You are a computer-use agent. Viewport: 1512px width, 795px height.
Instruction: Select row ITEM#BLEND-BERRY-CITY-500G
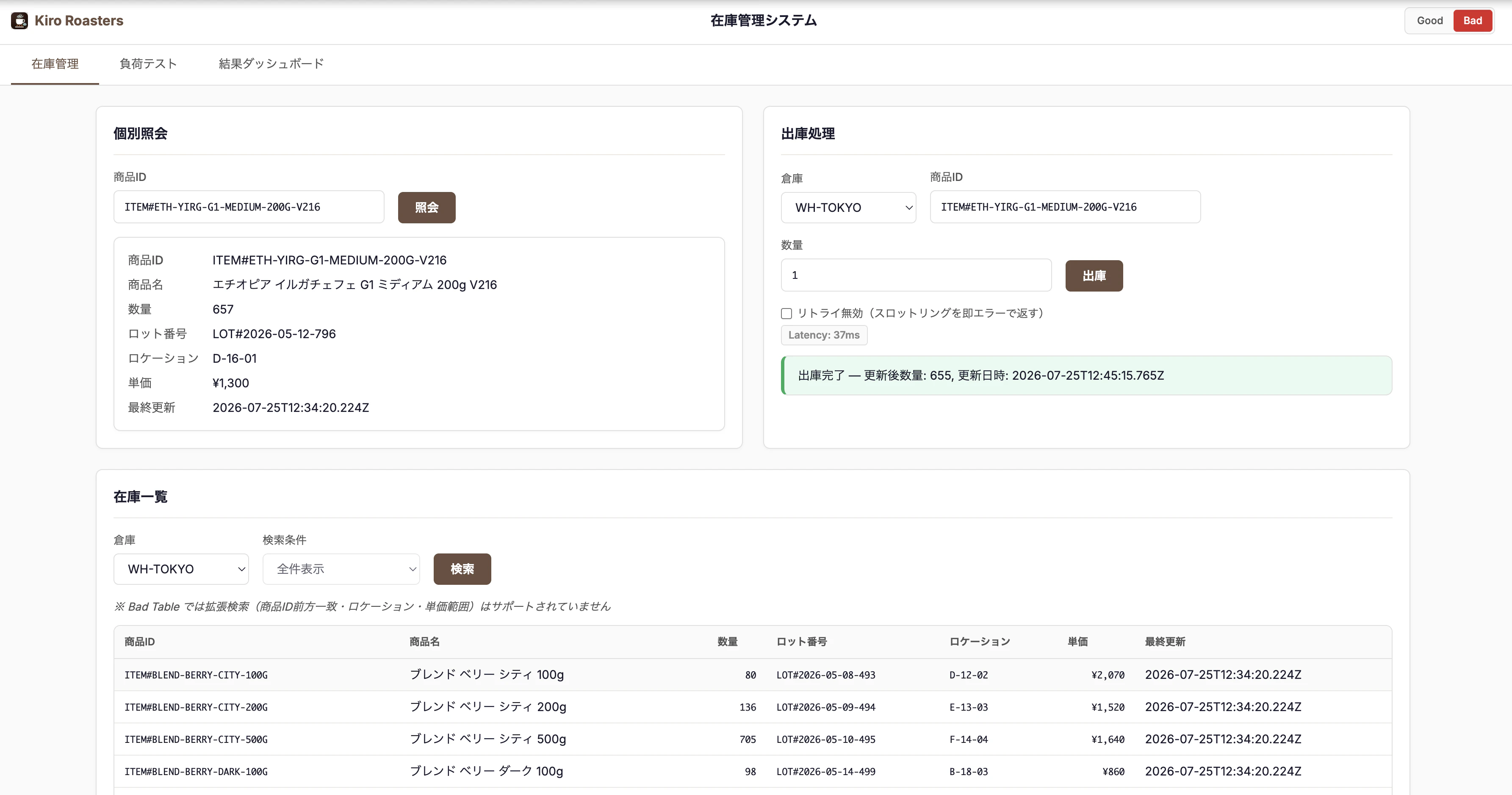tap(753, 739)
